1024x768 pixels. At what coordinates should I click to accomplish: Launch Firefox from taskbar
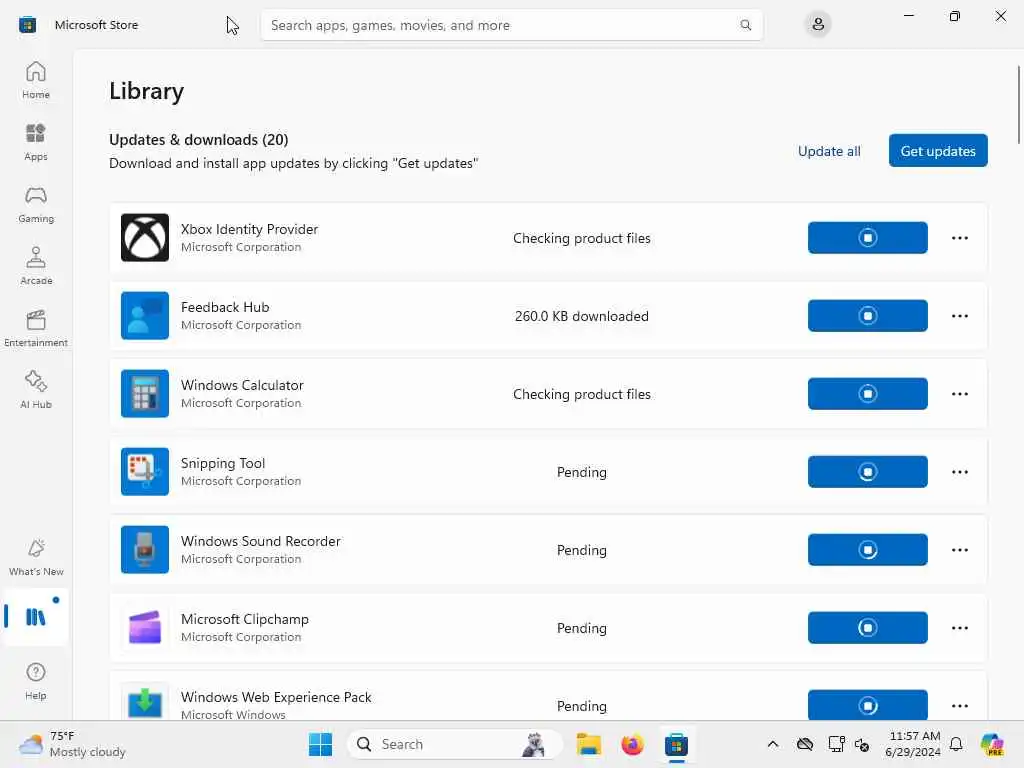[632, 744]
